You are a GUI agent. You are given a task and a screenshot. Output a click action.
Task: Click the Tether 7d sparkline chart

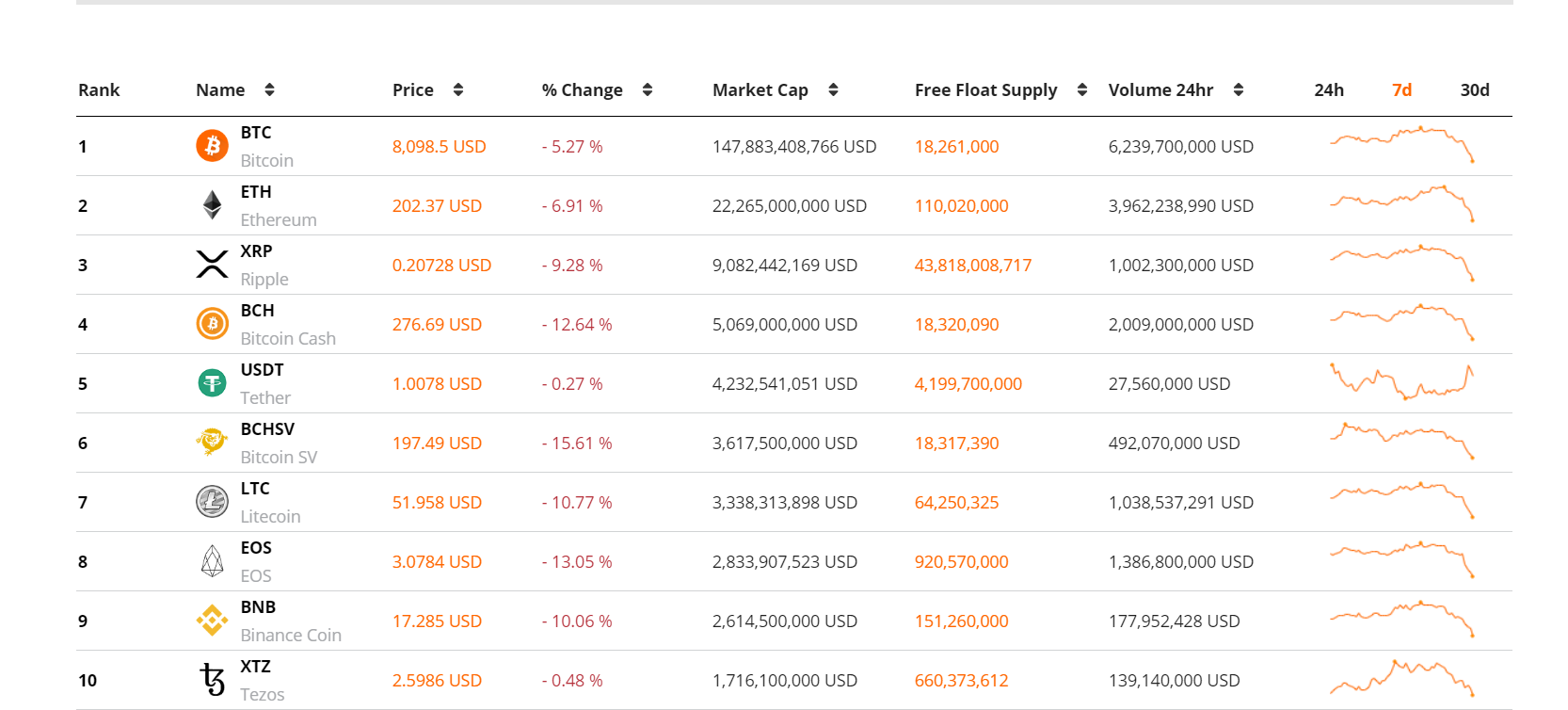pyautogui.click(x=1401, y=381)
